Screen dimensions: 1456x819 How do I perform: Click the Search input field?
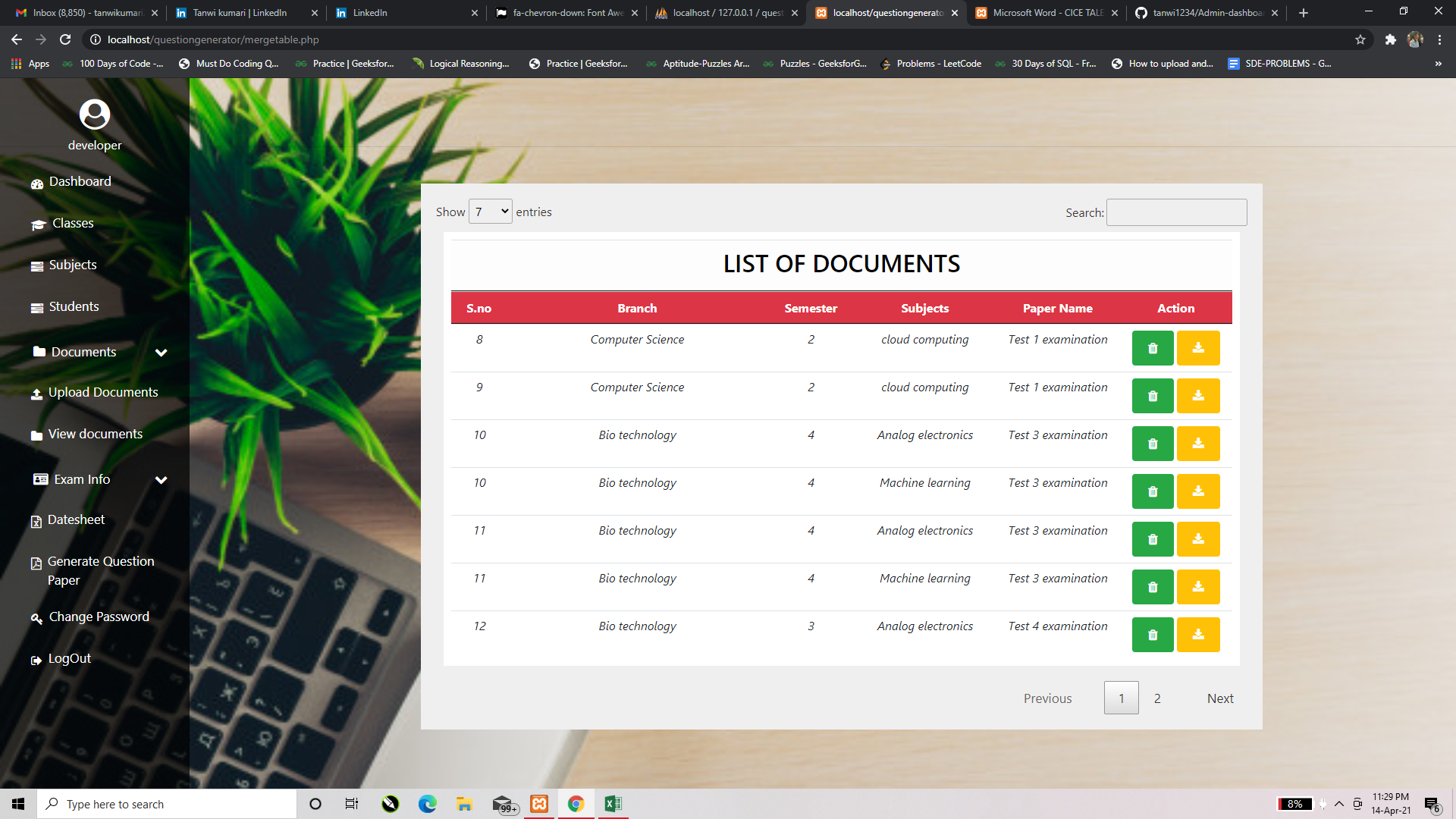point(1176,212)
